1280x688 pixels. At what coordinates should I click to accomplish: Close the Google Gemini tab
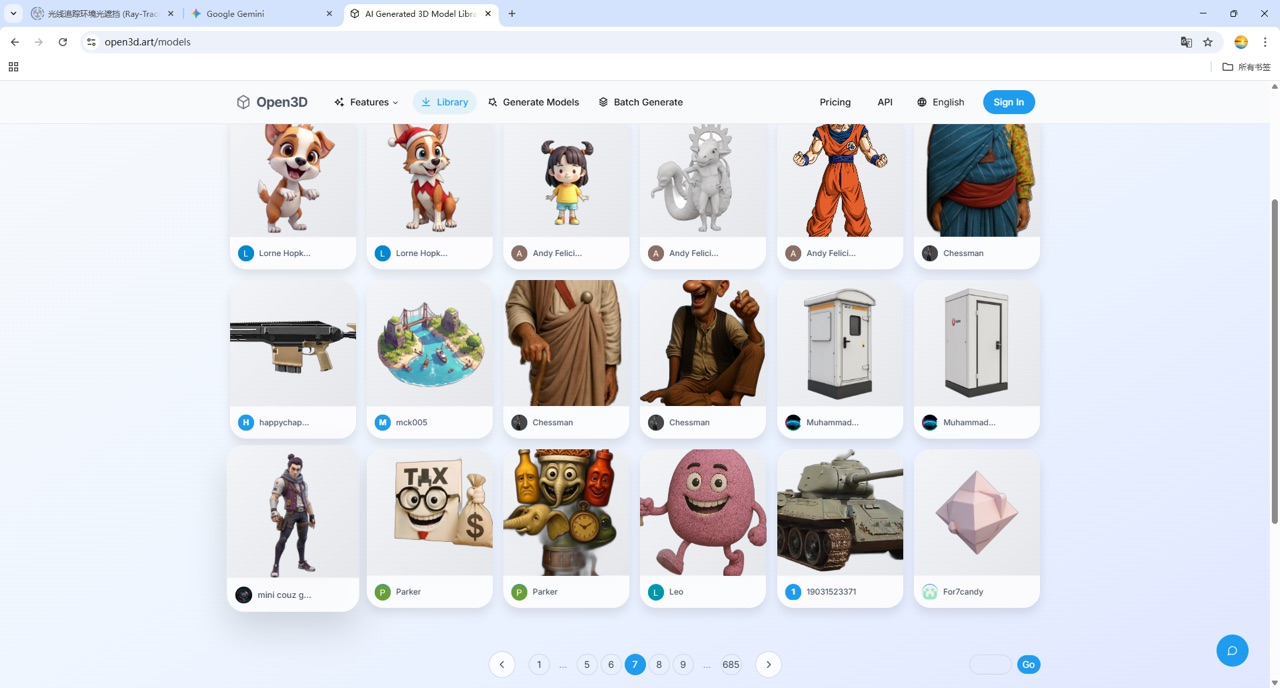pos(330,14)
